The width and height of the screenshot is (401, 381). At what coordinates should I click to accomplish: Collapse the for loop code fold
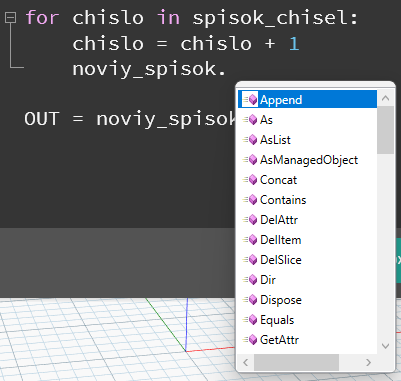(x=11, y=17)
